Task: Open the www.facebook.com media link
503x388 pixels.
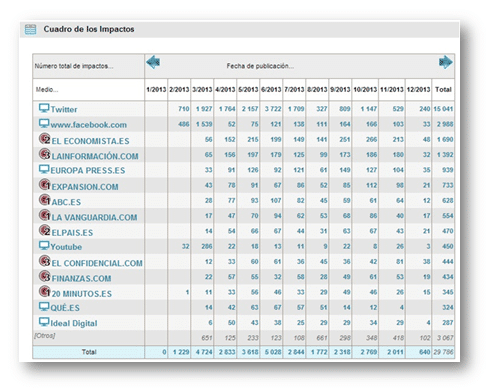Action: click(89, 125)
